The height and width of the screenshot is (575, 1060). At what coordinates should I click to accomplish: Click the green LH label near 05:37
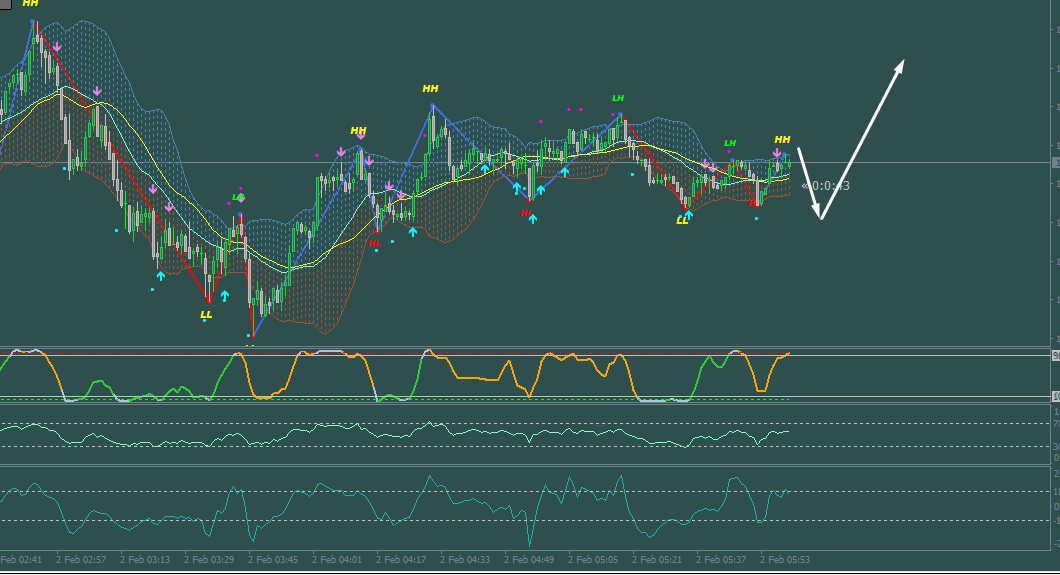[x=730, y=143]
